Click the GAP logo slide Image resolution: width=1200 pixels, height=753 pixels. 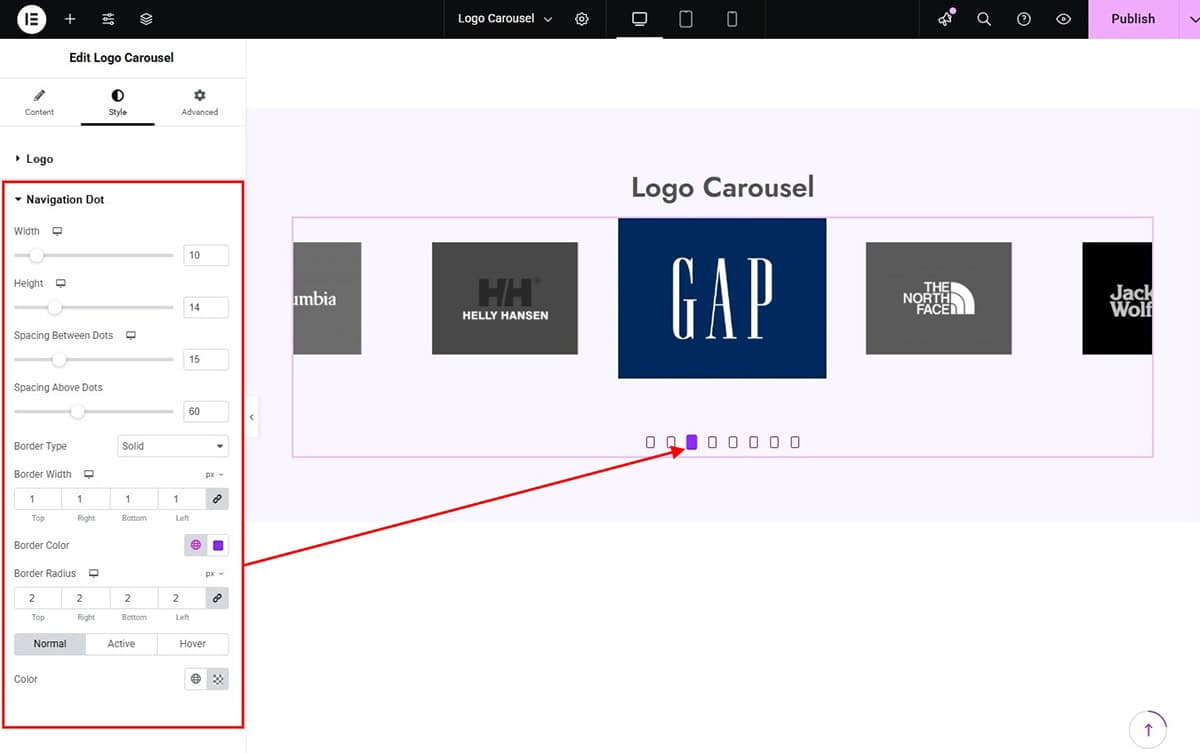(x=722, y=298)
